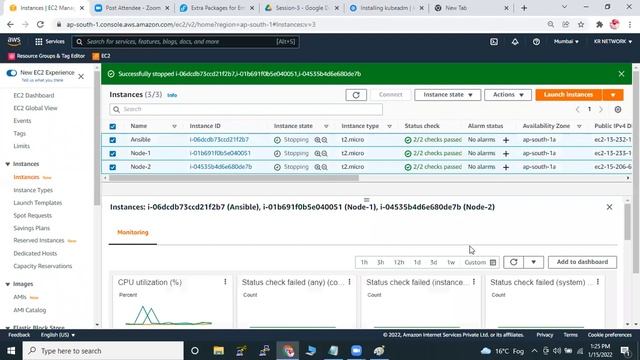Open browser extensions puzzle icon
This screenshot has height=360, width=640.
(x=599, y=24)
